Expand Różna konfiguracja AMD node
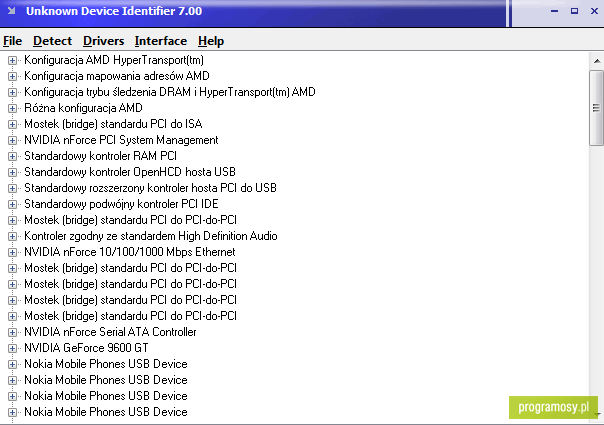 [x=12, y=108]
